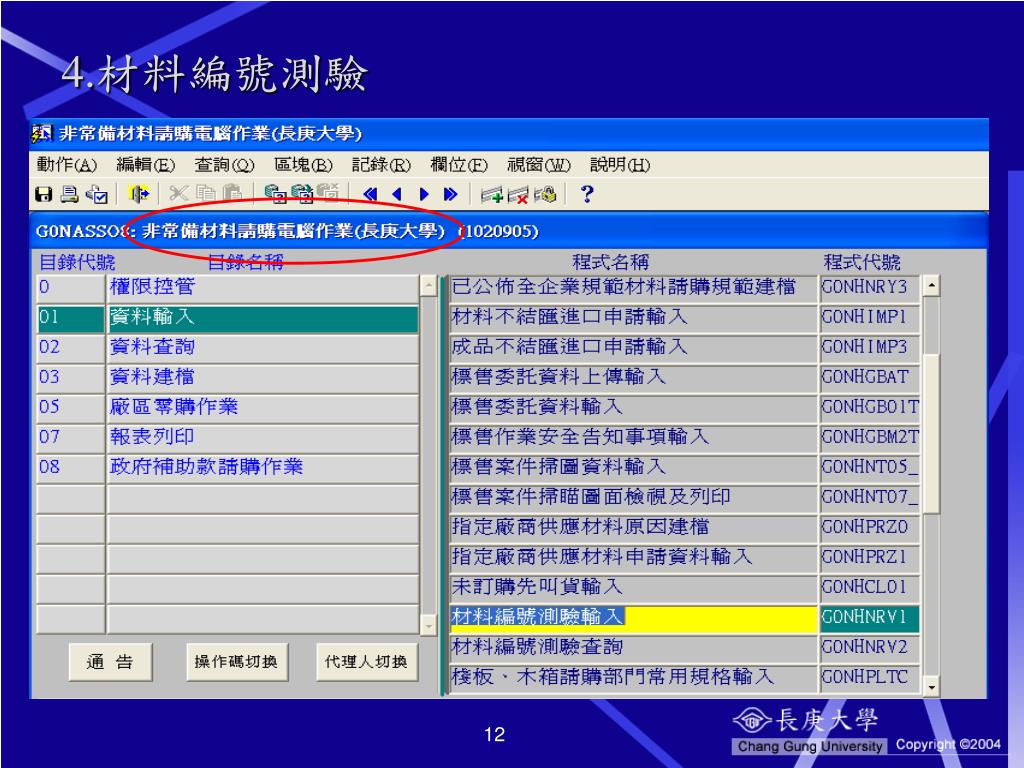Screen dimensions: 1024x768
Task: Click the Exit door icon
Action: coord(138,194)
